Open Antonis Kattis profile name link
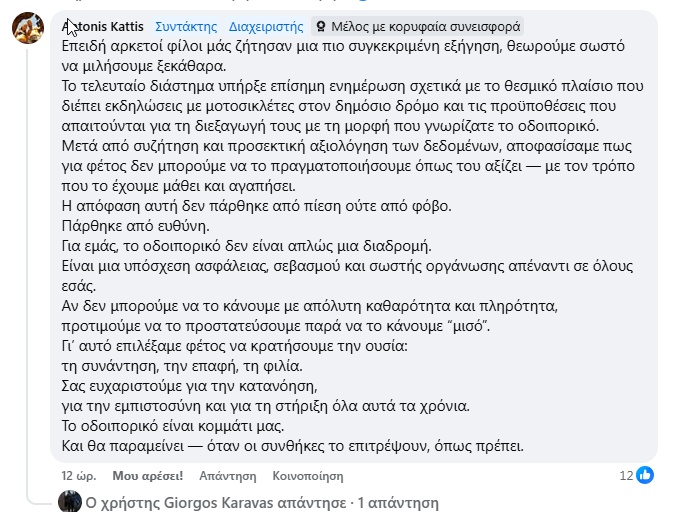 coord(106,26)
